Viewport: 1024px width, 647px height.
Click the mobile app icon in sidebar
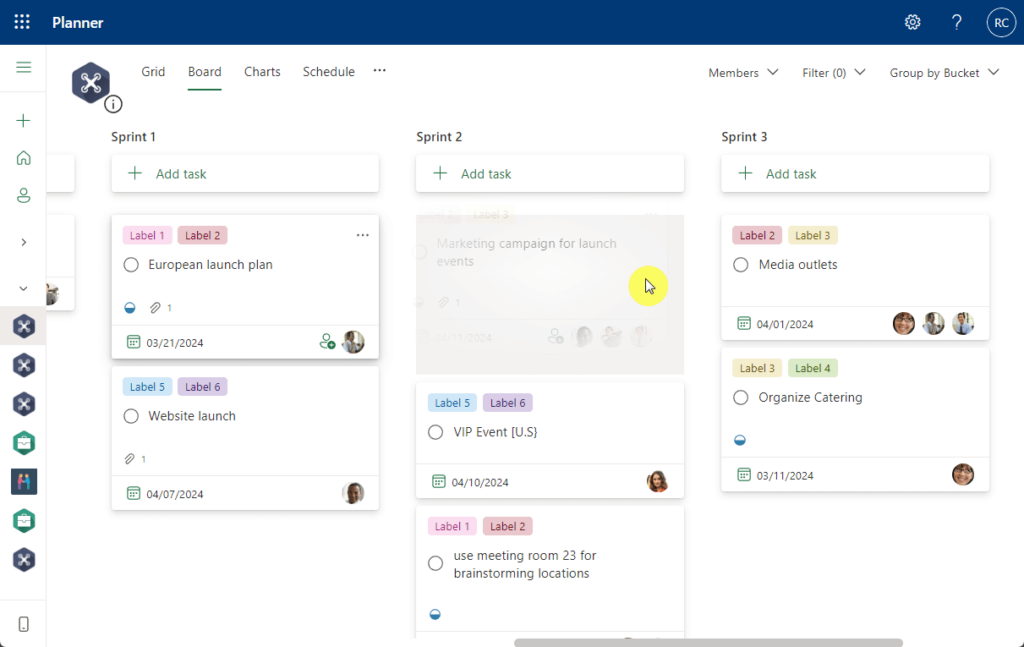[24, 624]
